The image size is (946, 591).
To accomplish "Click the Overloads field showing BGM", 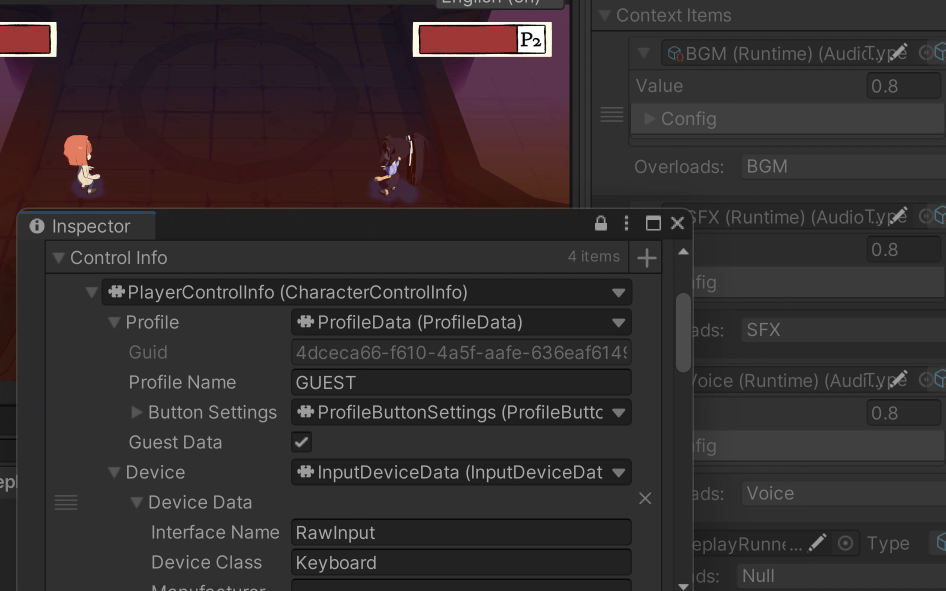I will [843, 166].
